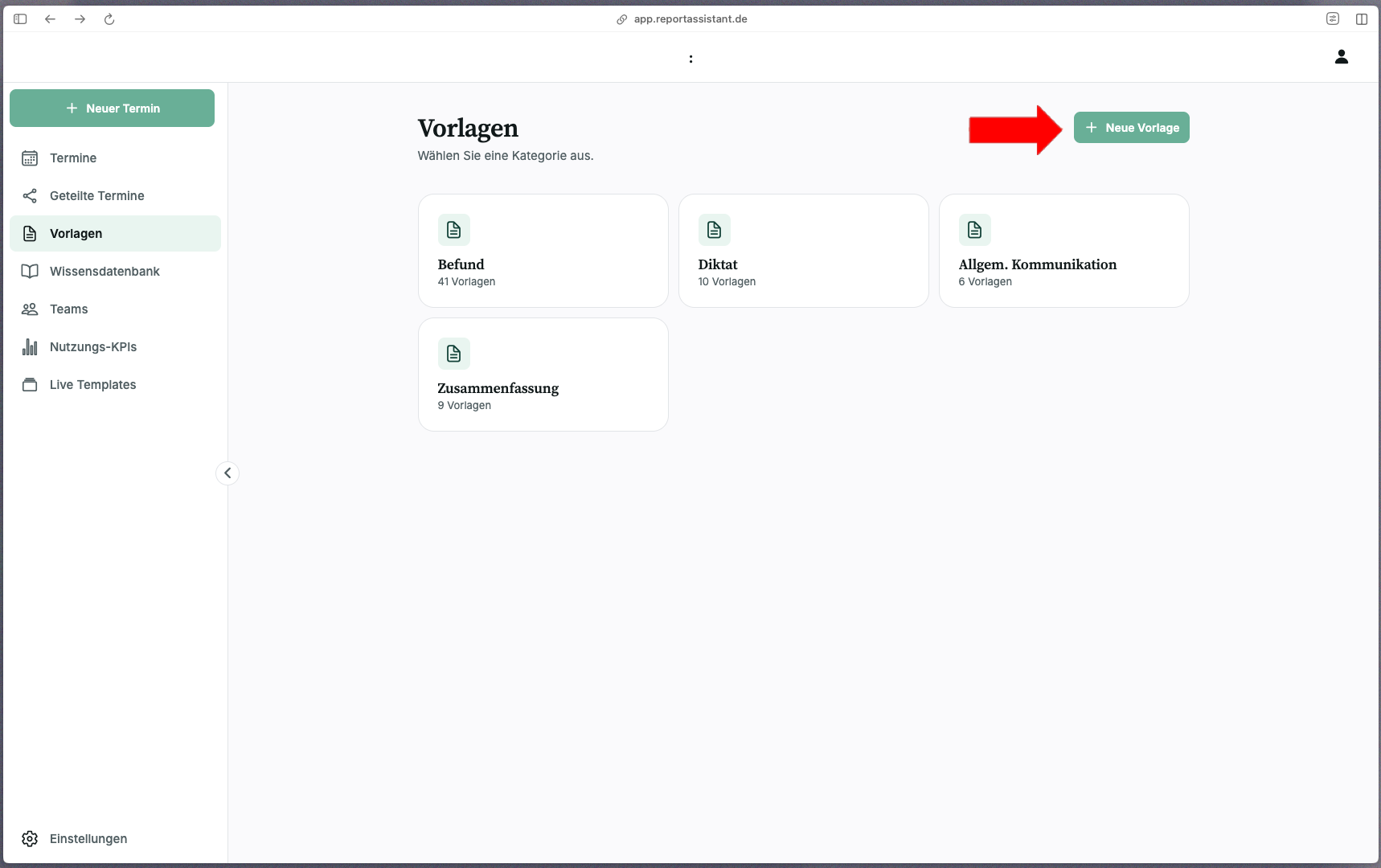1381x868 pixels.
Task: Open browser split view icon
Action: pos(1362,19)
